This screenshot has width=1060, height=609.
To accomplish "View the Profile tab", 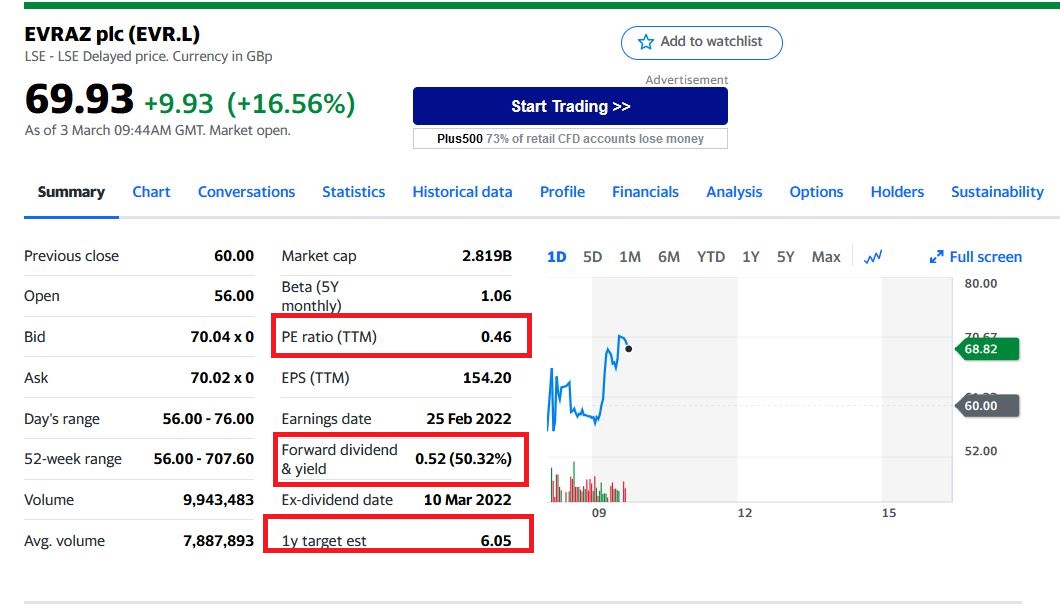I will coord(562,192).
